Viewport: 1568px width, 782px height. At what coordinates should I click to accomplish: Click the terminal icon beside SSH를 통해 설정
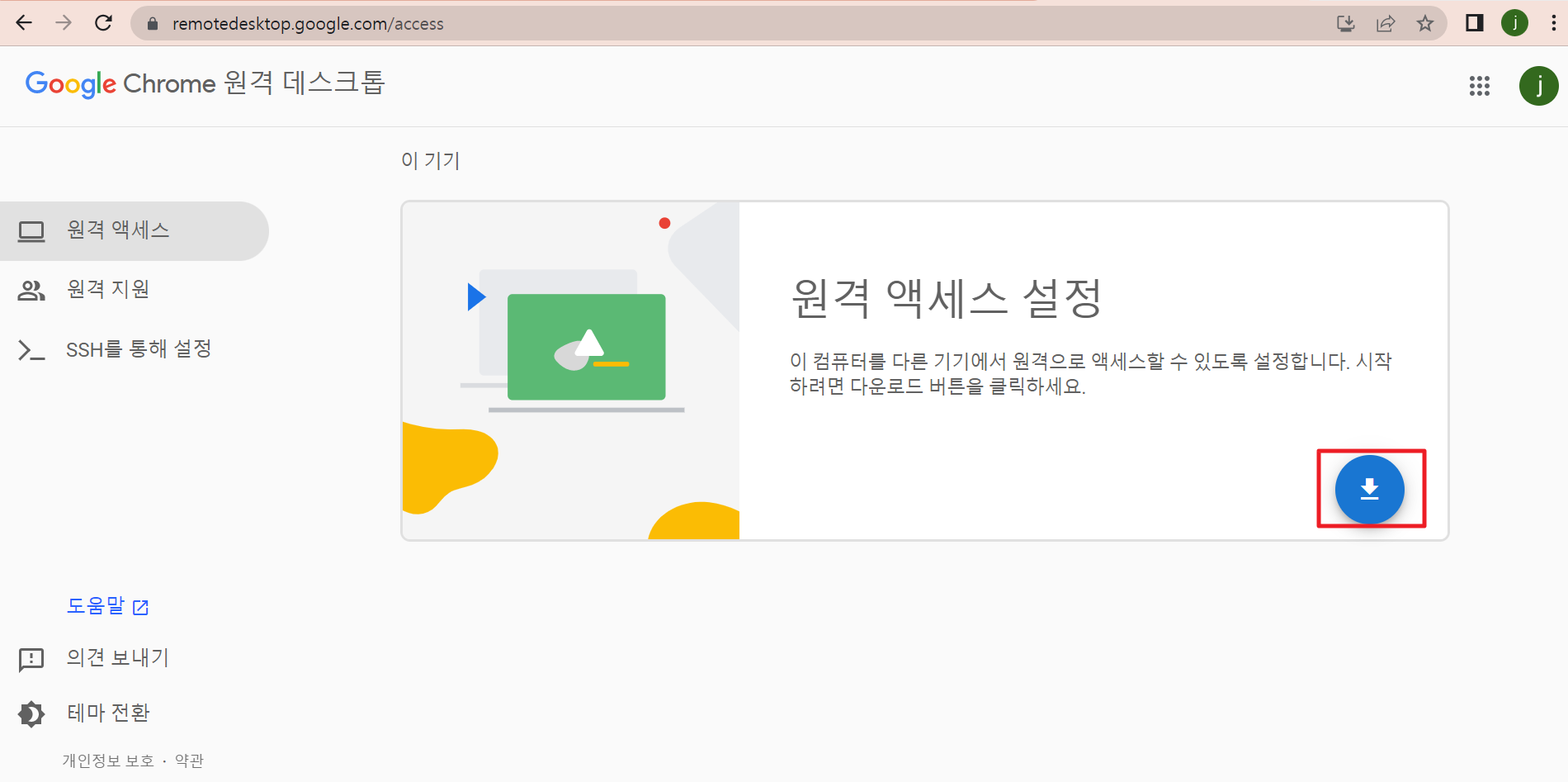pyautogui.click(x=31, y=350)
